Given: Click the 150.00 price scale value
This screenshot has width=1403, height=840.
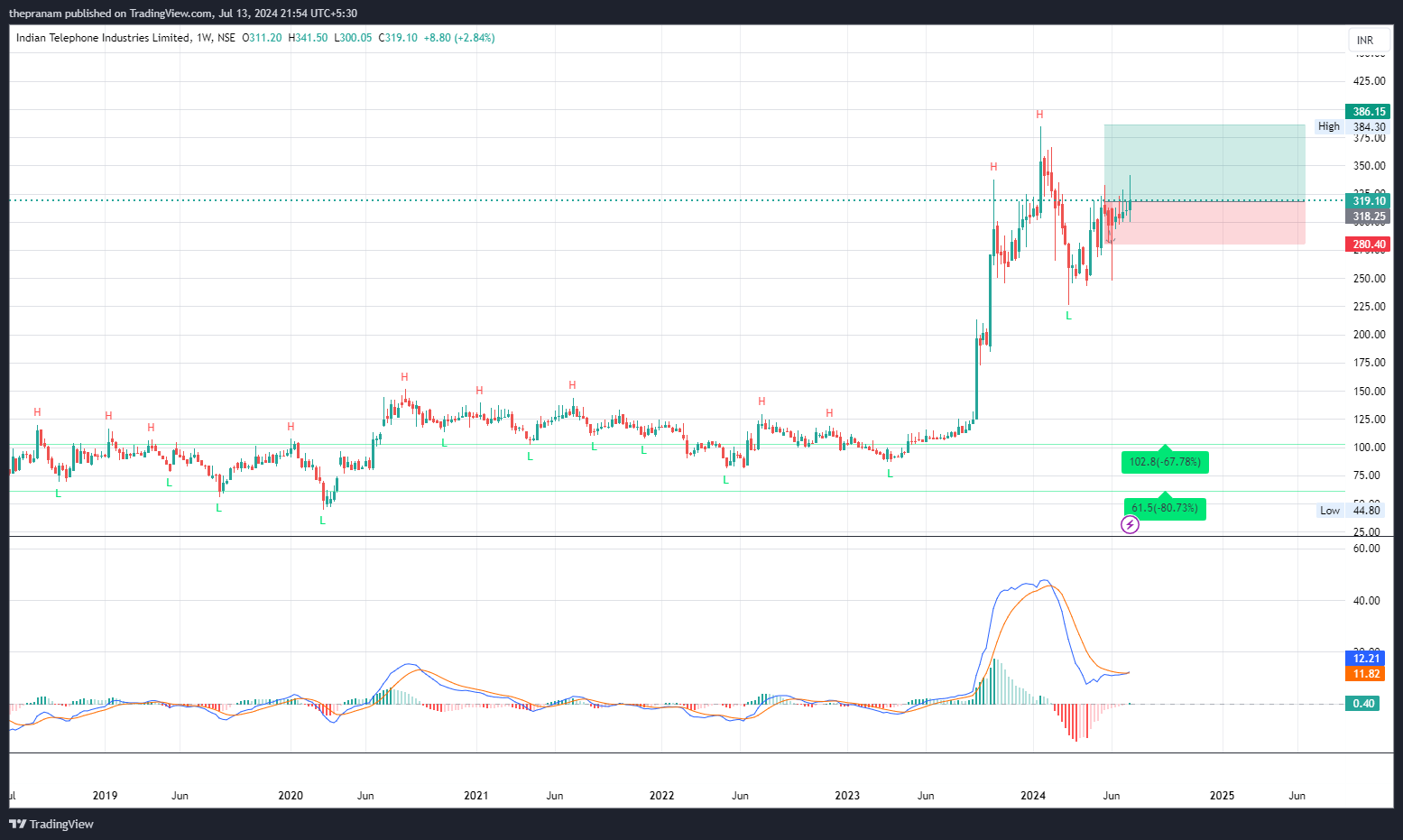Looking at the screenshot, I should tap(1369, 392).
